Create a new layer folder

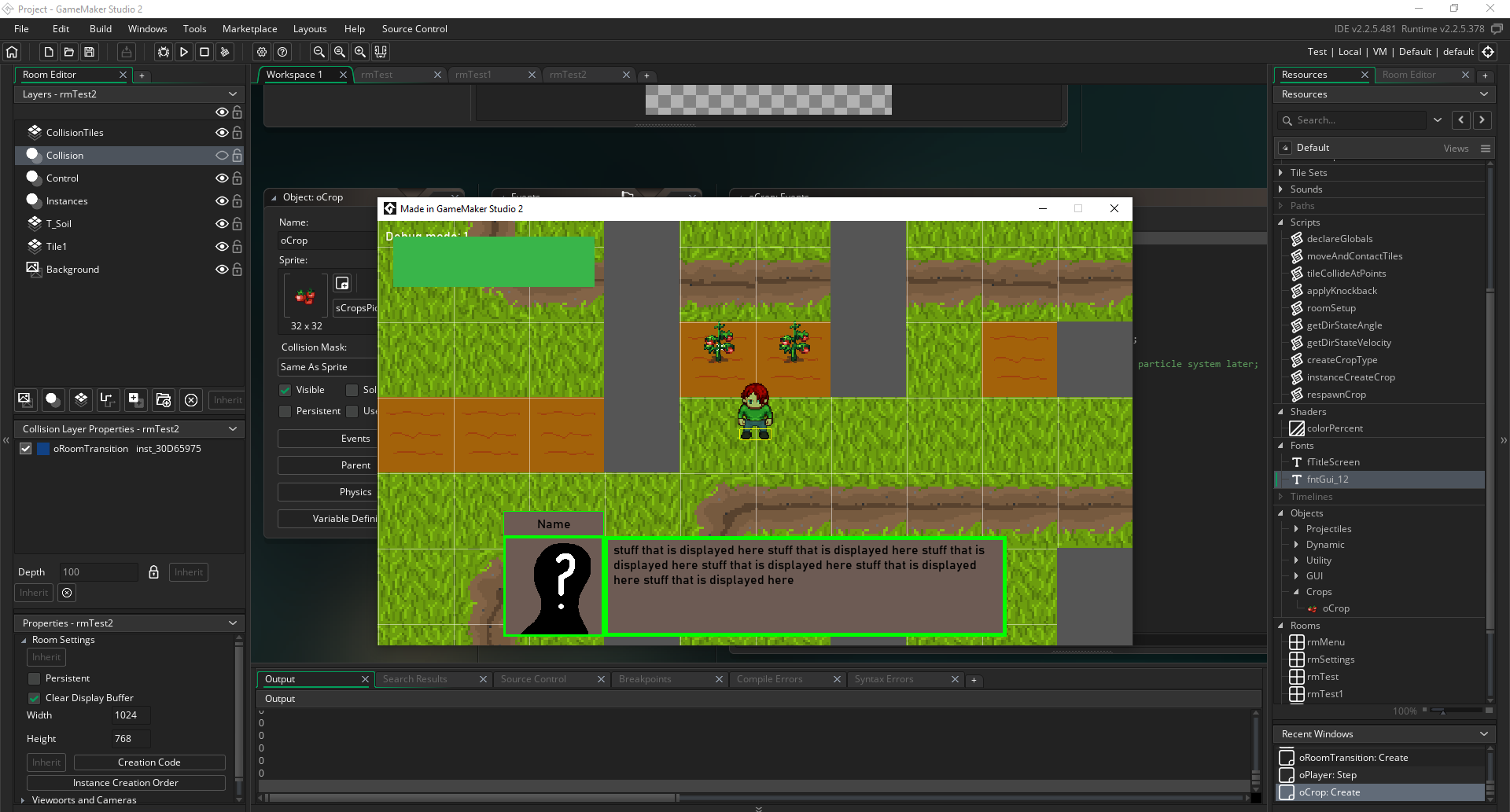(x=164, y=399)
